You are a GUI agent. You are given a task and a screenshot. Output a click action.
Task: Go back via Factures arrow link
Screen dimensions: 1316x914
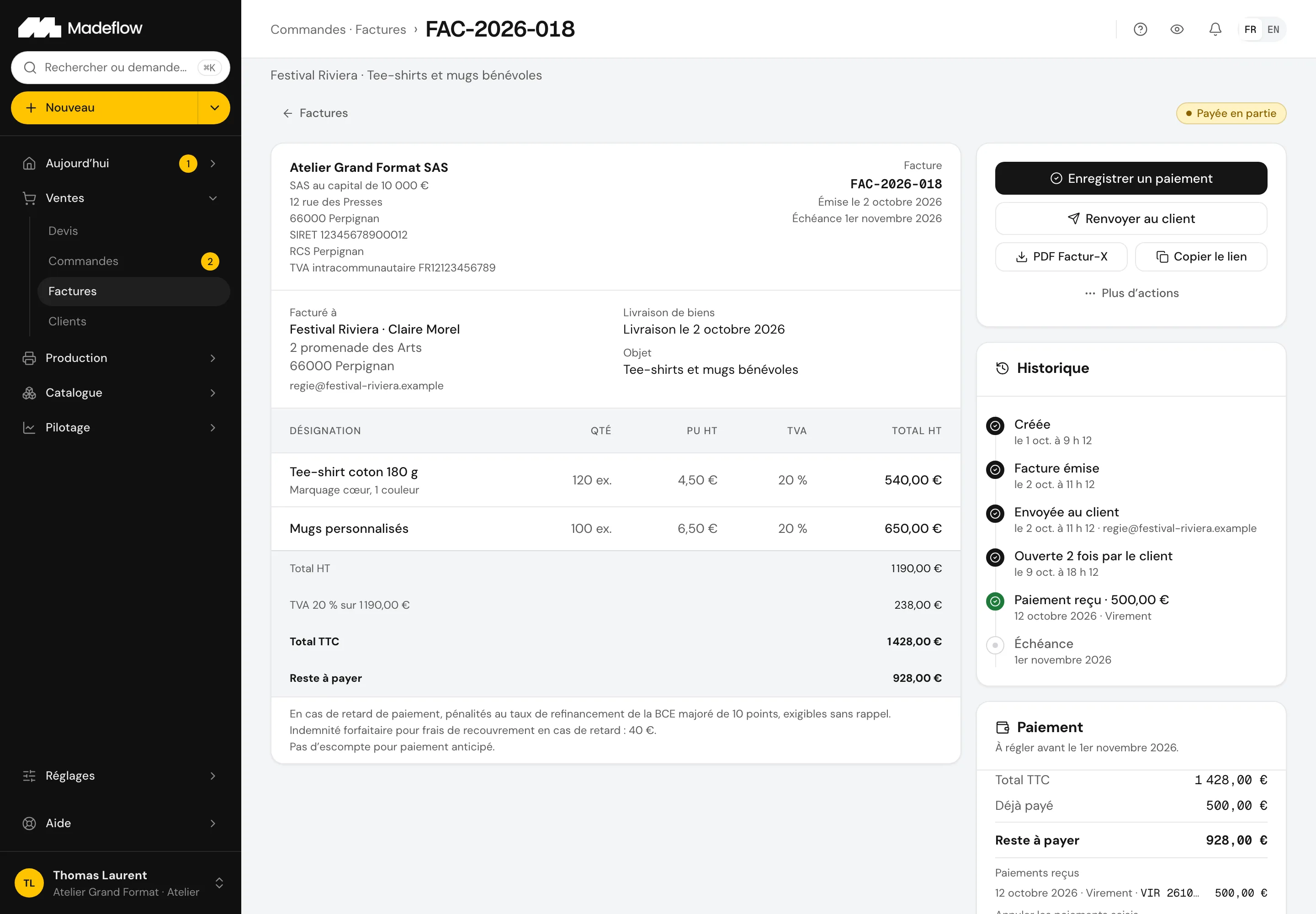[x=315, y=113]
